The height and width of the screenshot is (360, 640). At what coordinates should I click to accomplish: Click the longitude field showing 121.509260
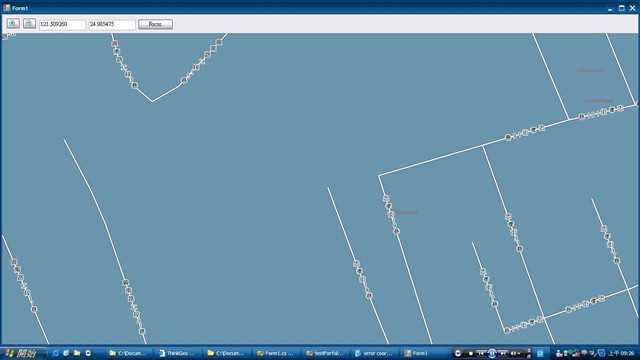(x=62, y=24)
